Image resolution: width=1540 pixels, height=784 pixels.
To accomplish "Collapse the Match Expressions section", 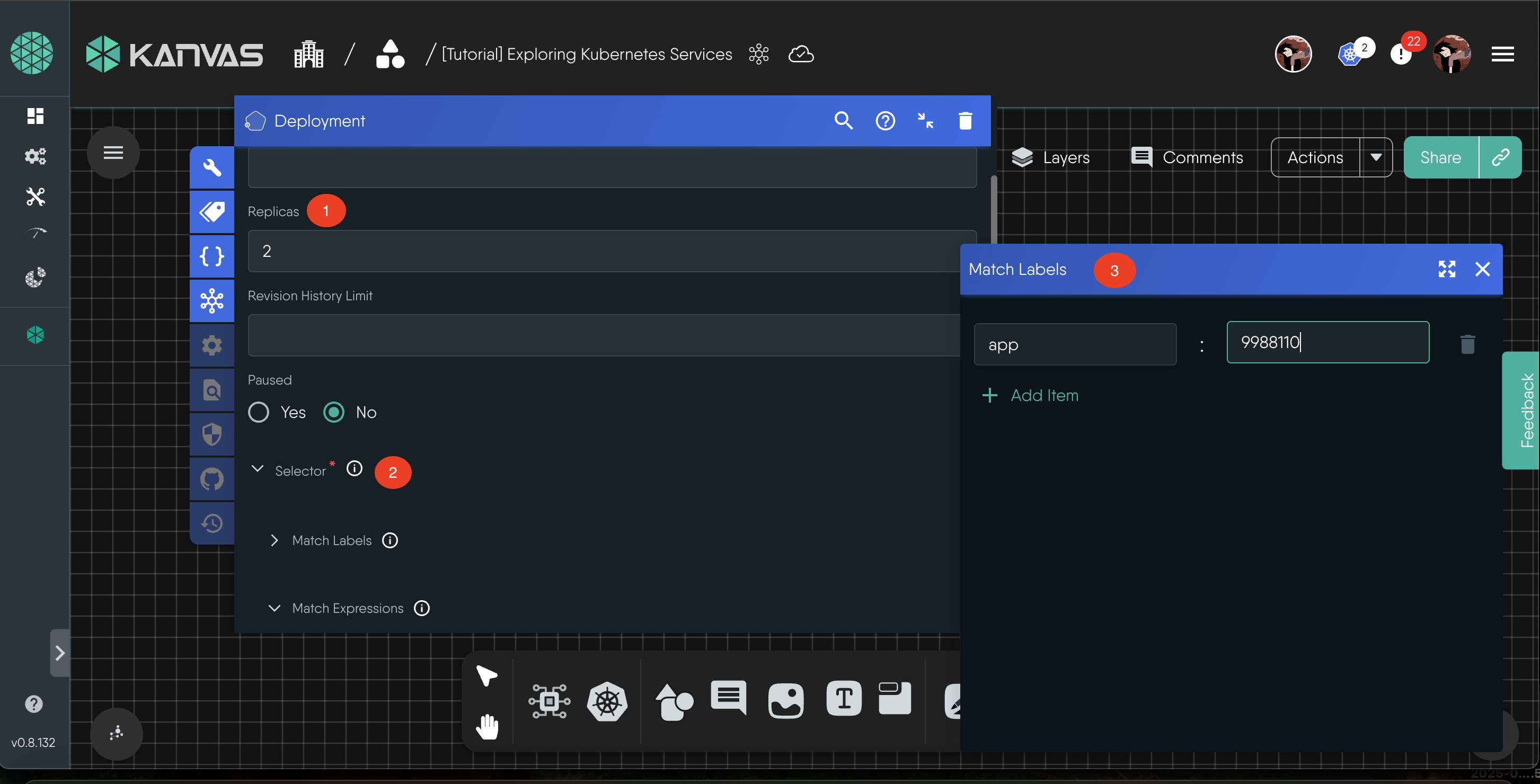I will coord(275,608).
